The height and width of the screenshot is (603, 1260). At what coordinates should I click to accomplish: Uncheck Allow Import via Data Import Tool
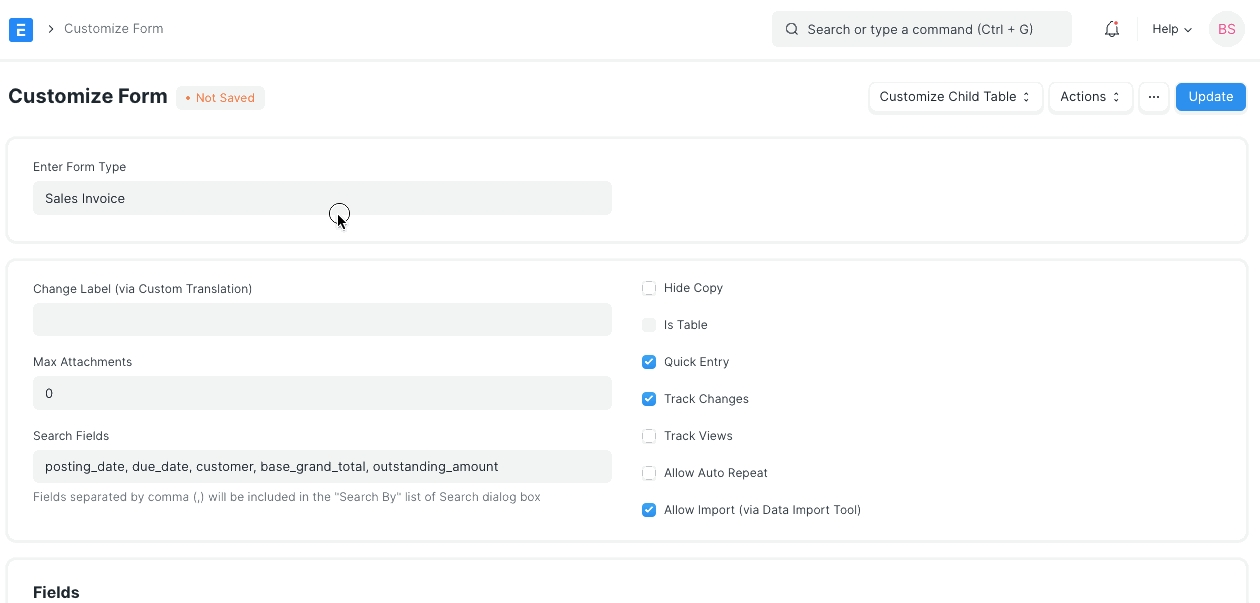649,510
